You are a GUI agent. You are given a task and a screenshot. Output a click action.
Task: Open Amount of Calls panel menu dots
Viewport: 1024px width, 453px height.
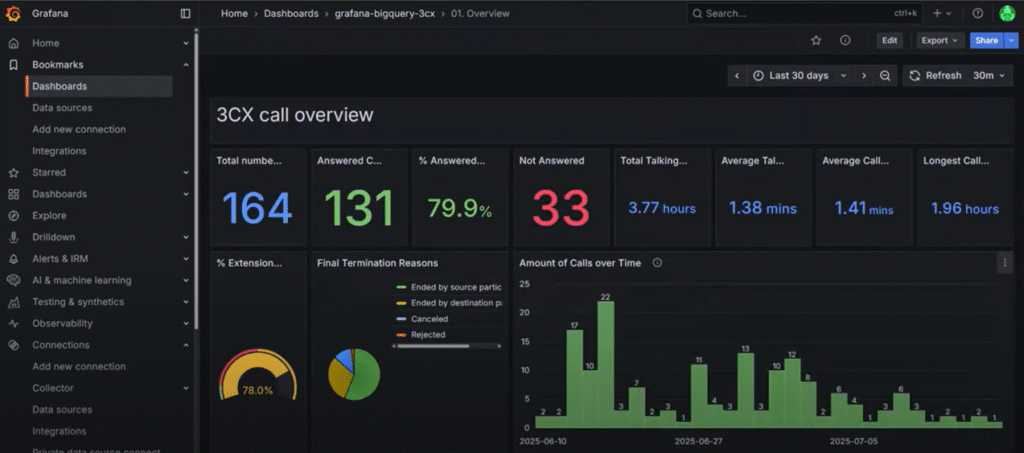(1004, 263)
